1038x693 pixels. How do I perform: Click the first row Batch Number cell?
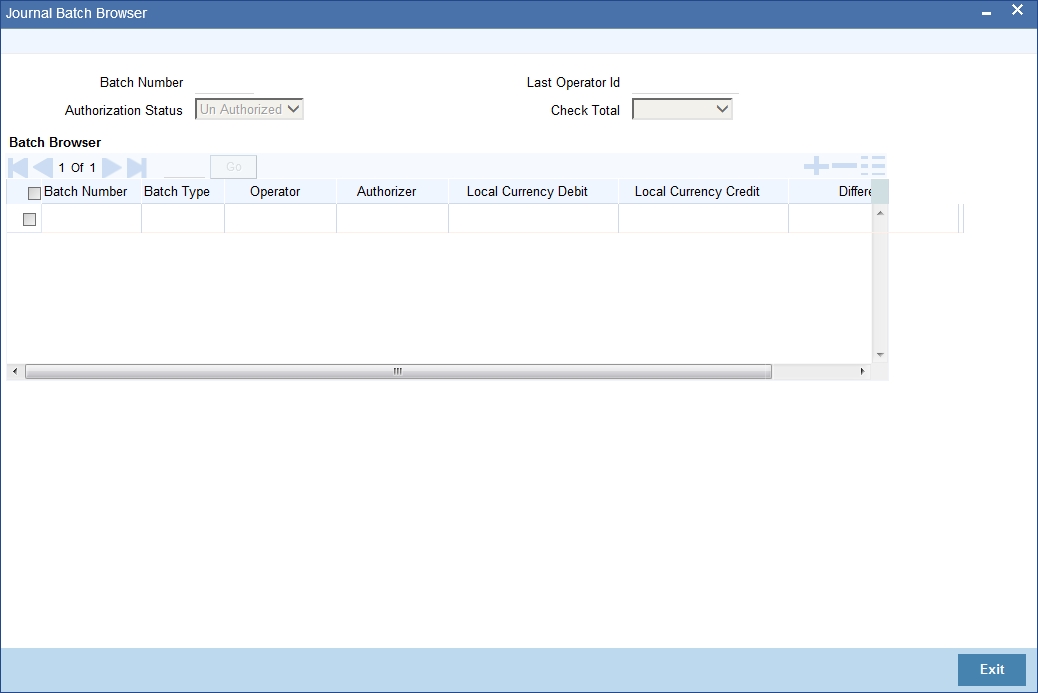coord(91,218)
